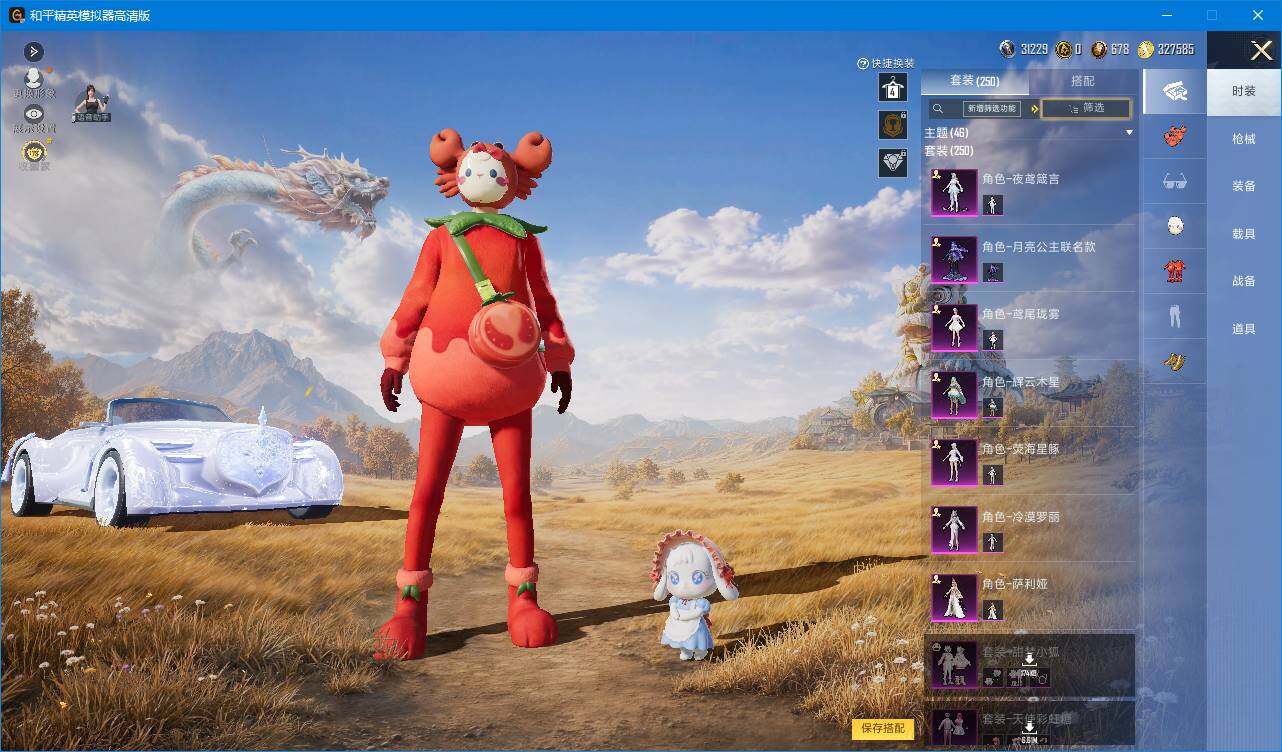Switch to the 搭配 tab
1282x752 pixels.
coord(1083,81)
